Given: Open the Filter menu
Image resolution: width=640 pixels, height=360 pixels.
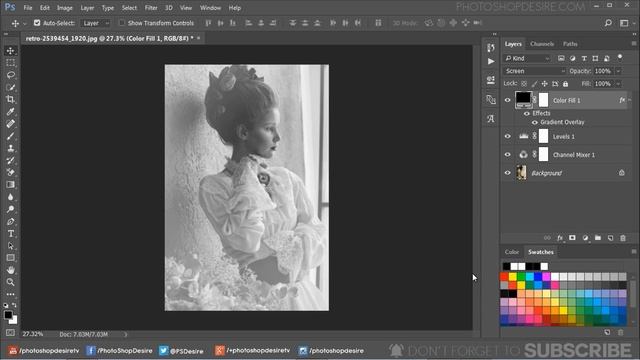Looking at the screenshot, I should (x=151, y=8).
